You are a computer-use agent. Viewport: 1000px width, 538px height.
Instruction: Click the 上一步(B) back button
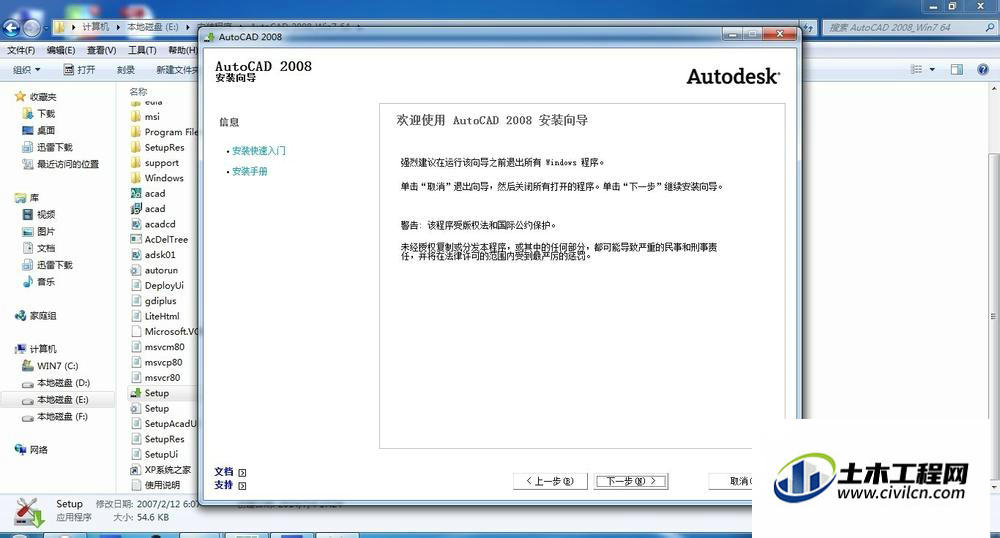(549, 481)
